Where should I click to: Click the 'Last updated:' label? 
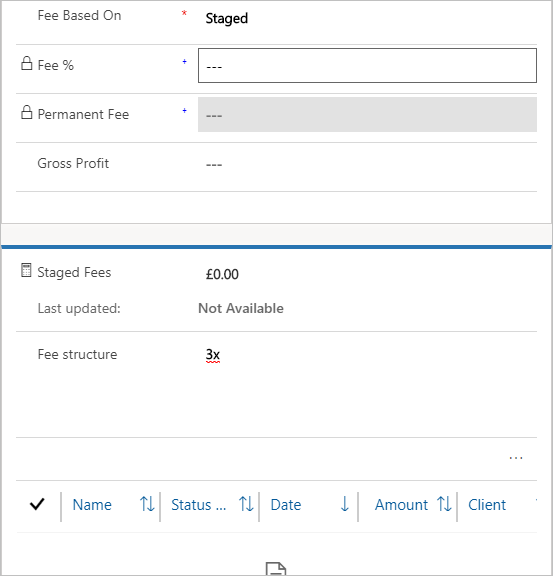79,309
